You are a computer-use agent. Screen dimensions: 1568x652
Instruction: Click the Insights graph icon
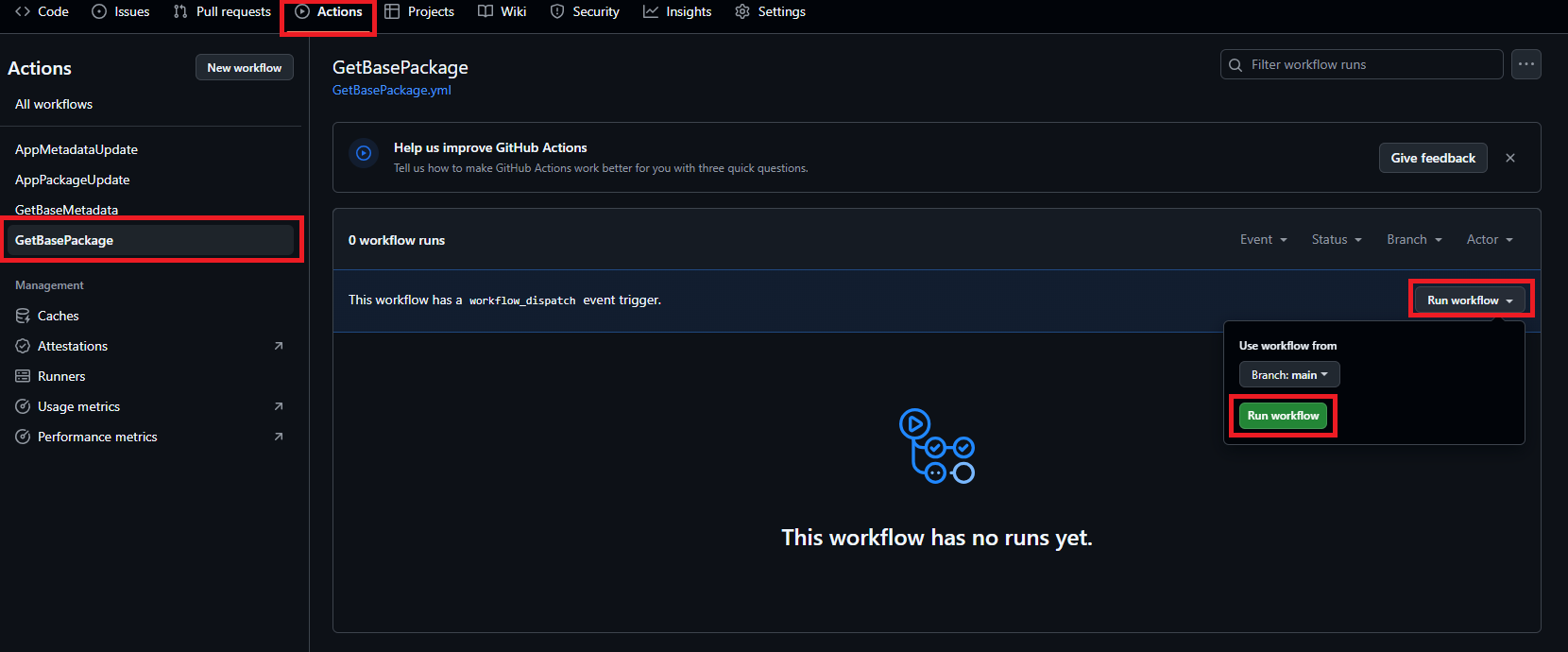click(x=651, y=11)
